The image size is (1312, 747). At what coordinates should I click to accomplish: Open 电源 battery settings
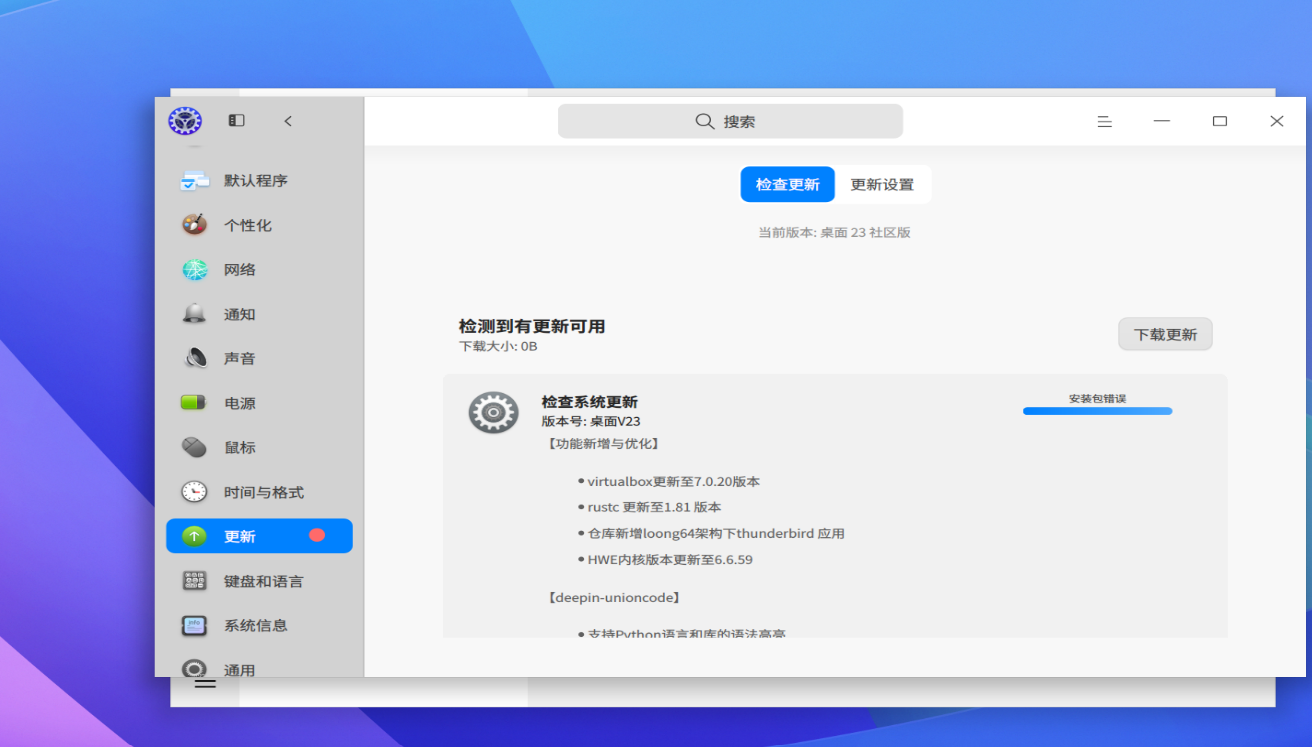click(259, 403)
